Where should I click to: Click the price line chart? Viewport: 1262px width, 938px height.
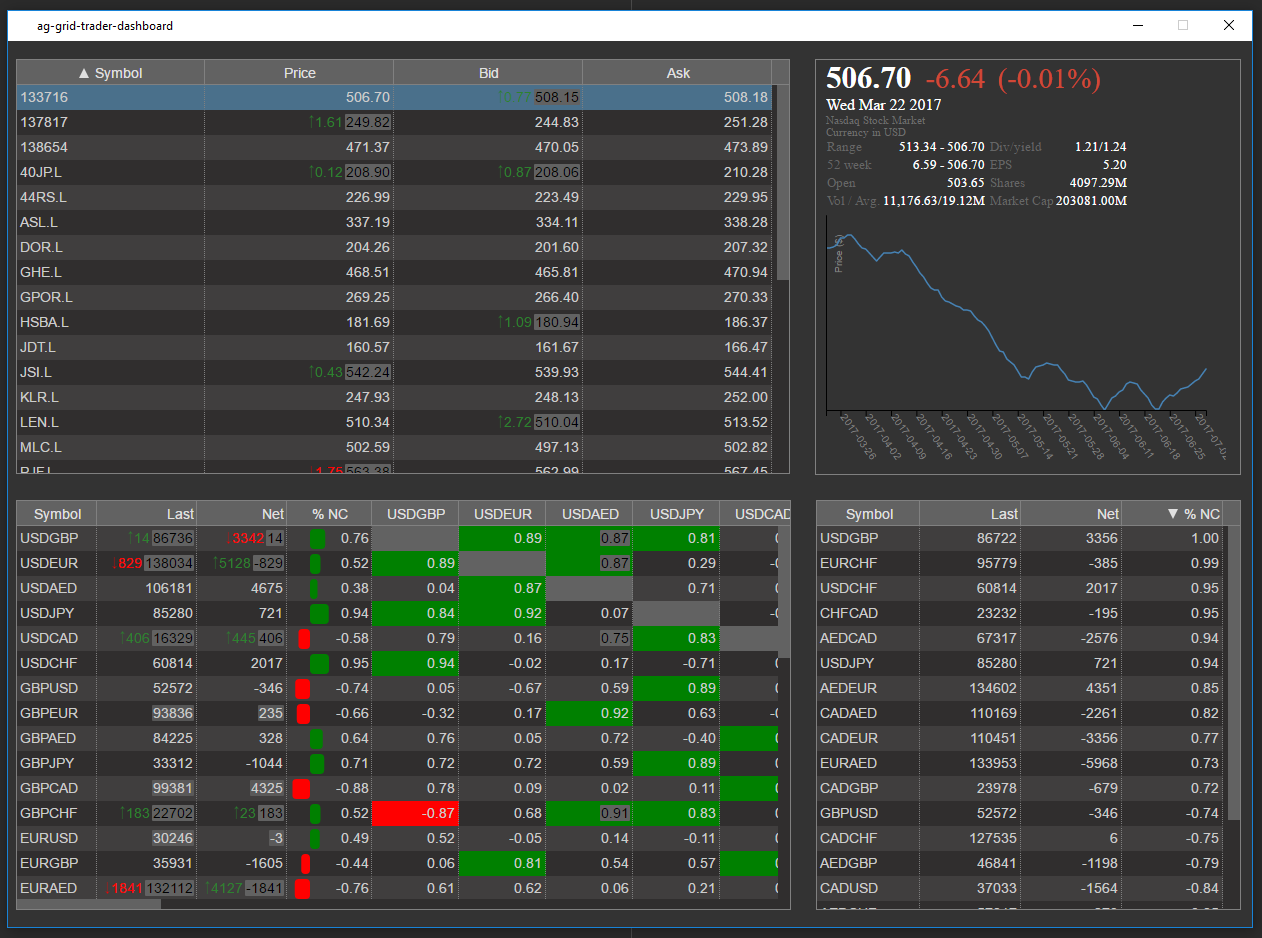tap(1017, 322)
